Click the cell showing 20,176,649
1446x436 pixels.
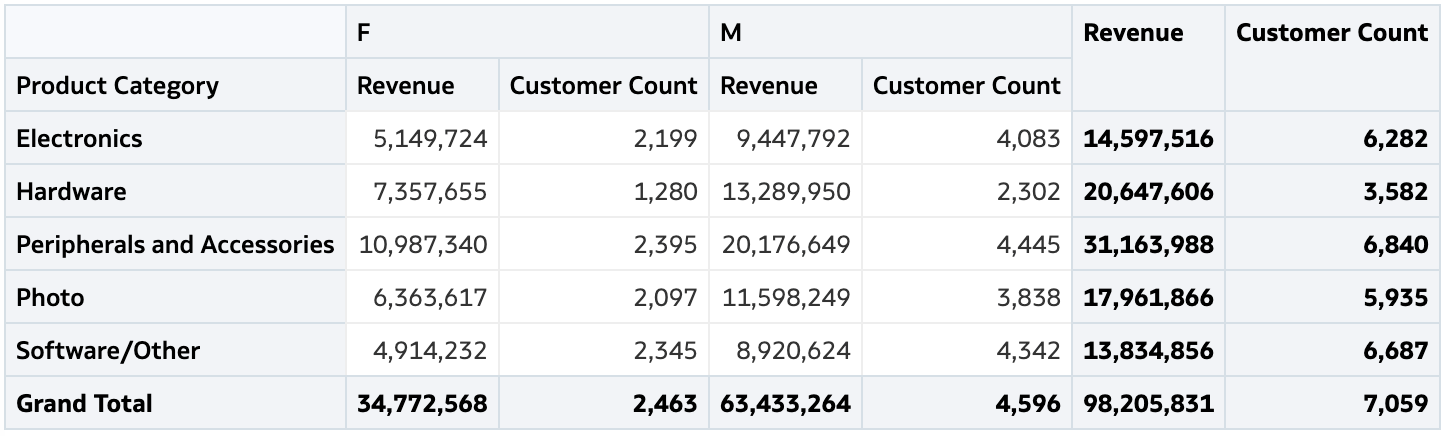pos(785,244)
